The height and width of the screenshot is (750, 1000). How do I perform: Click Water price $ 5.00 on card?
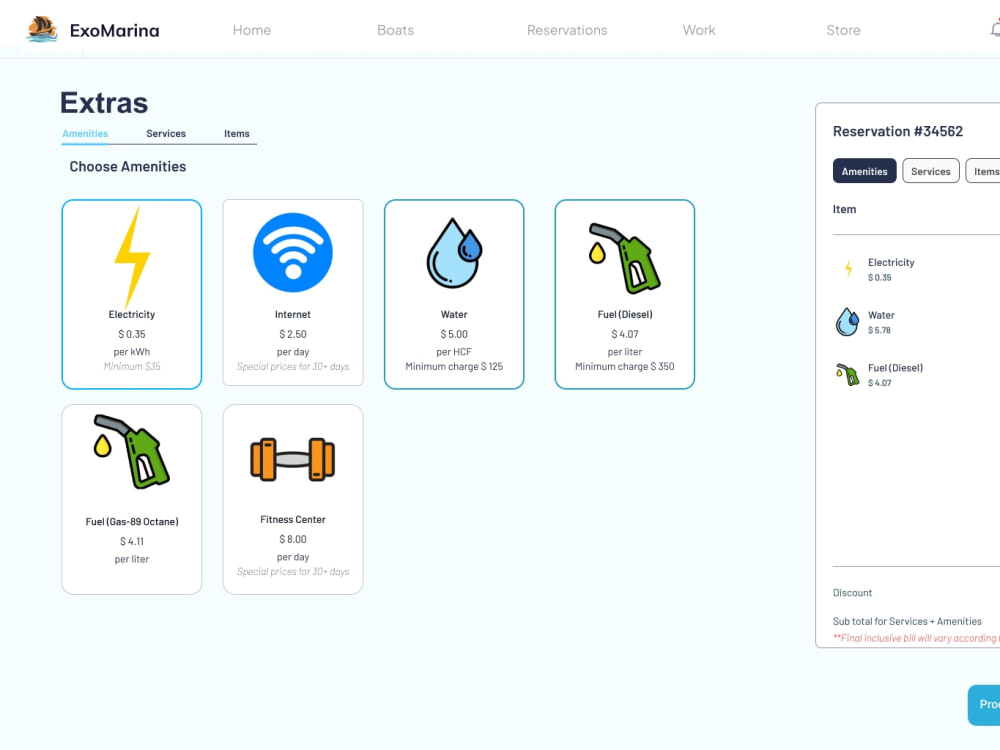coord(454,334)
